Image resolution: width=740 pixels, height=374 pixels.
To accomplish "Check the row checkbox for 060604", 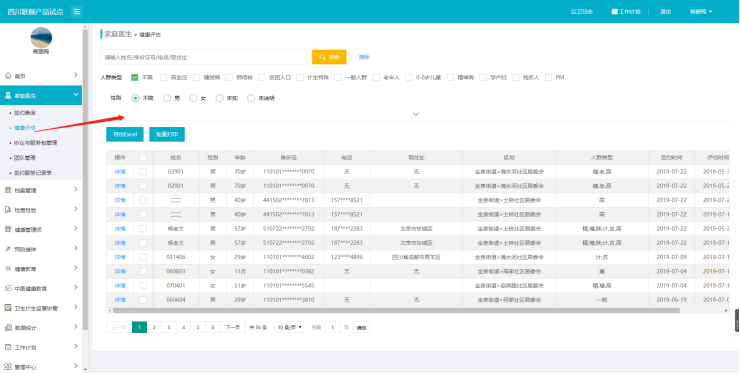I will (x=143, y=299).
